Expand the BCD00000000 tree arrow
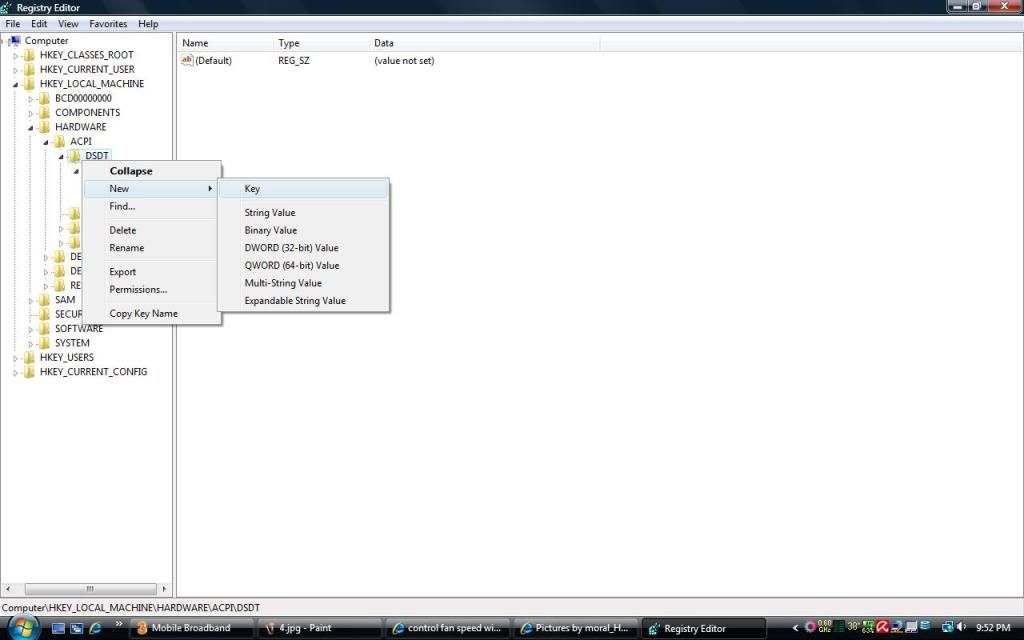Viewport: 1024px width, 640px height. [30, 99]
